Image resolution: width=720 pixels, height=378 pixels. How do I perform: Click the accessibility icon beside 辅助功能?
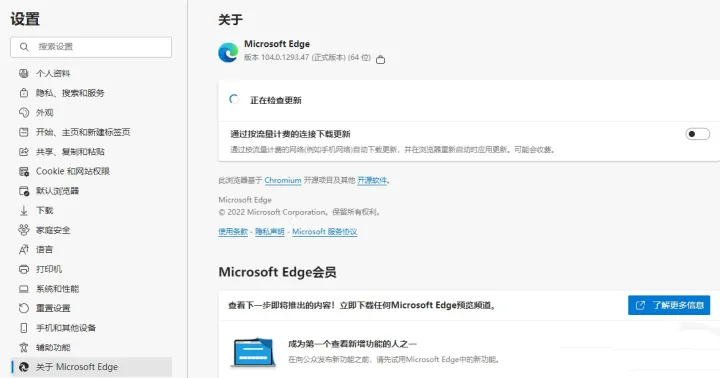[x=24, y=347]
